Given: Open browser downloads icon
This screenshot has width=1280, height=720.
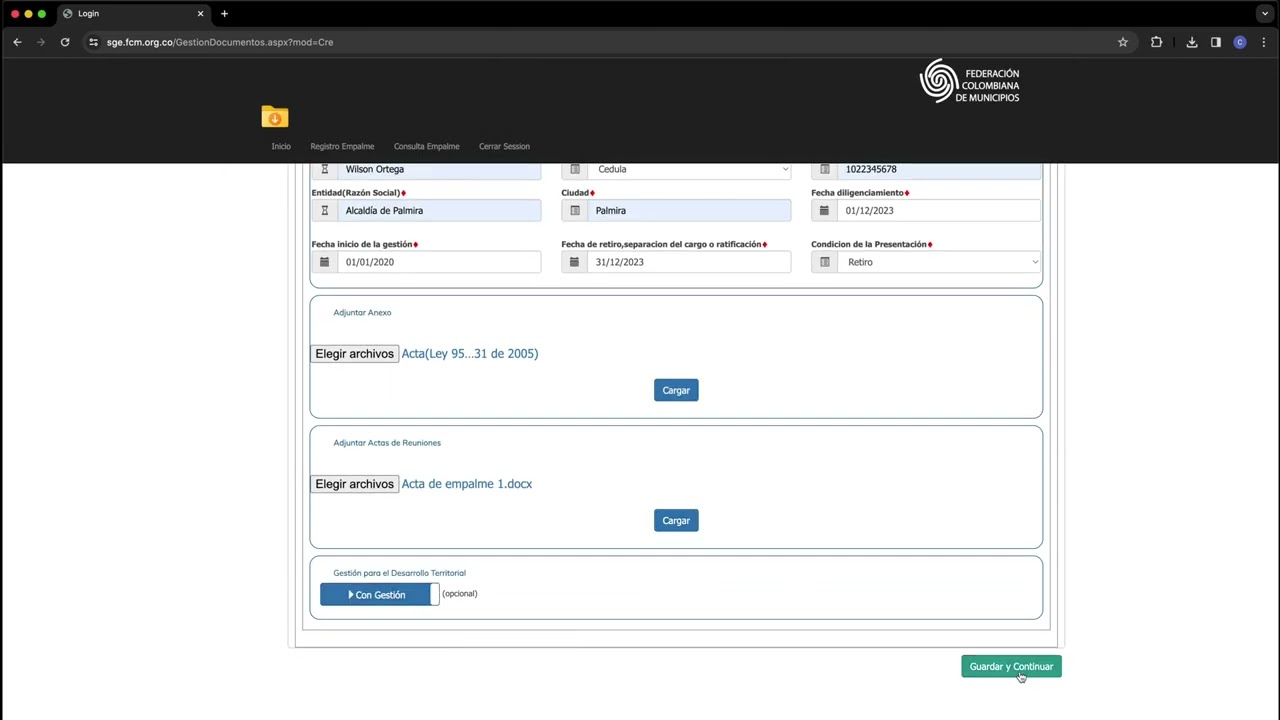Looking at the screenshot, I should pos(1192,42).
